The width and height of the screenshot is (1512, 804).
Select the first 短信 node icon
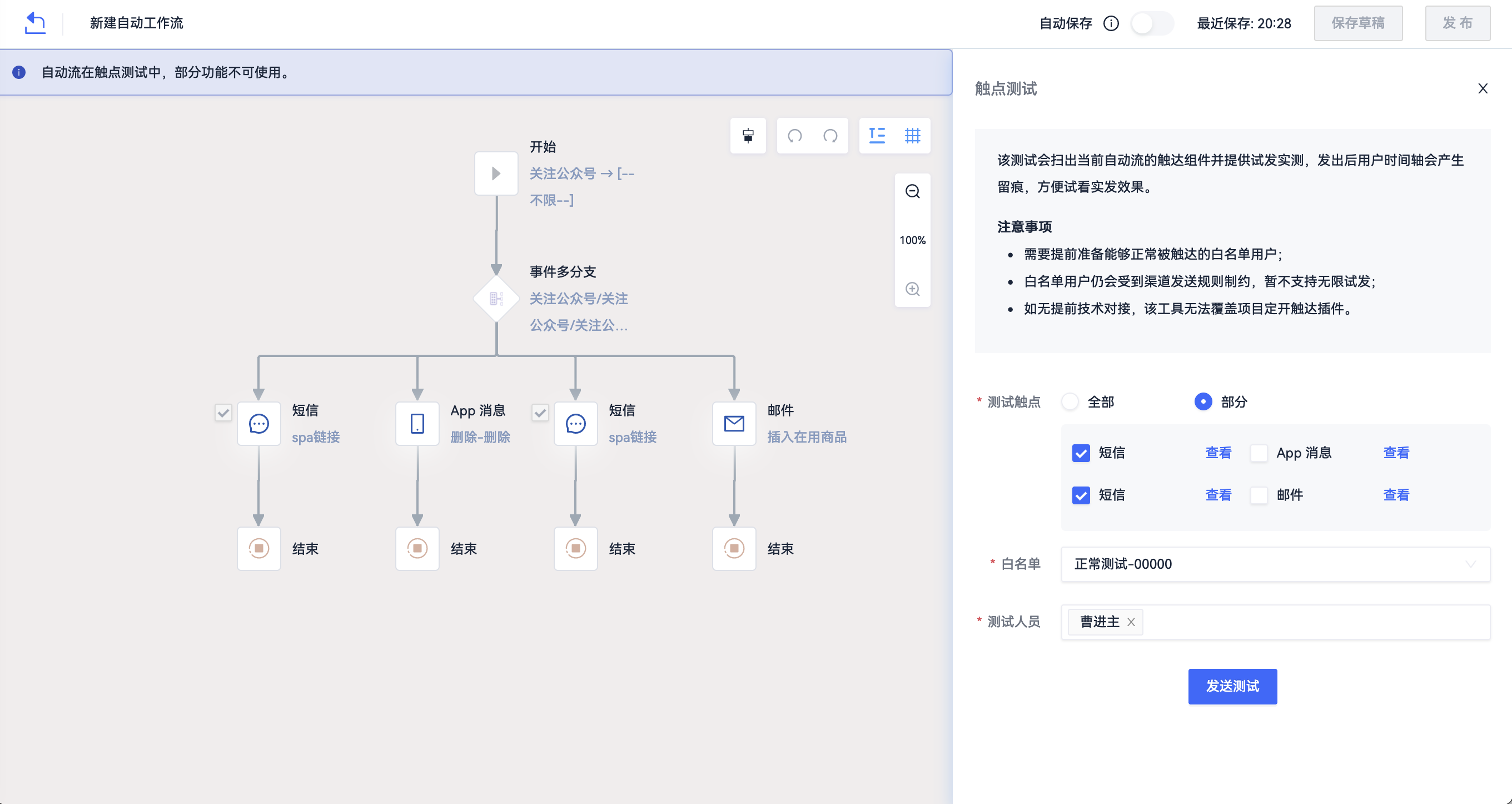click(259, 424)
